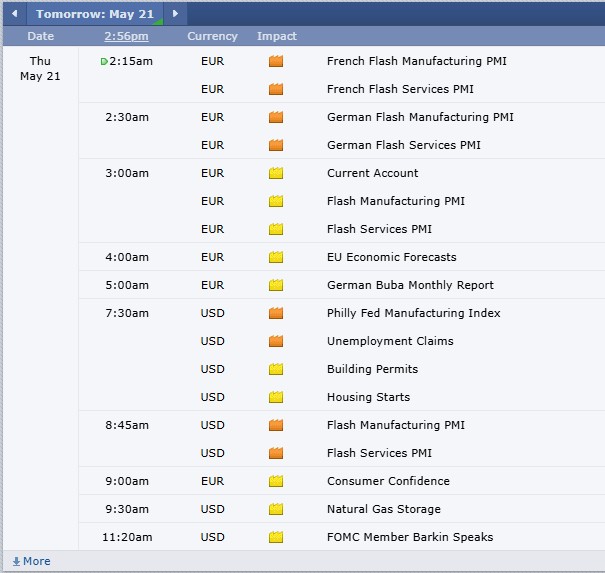Click Building Permits impact icon
Image resolution: width=605 pixels, height=573 pixels.
(276, 369)
